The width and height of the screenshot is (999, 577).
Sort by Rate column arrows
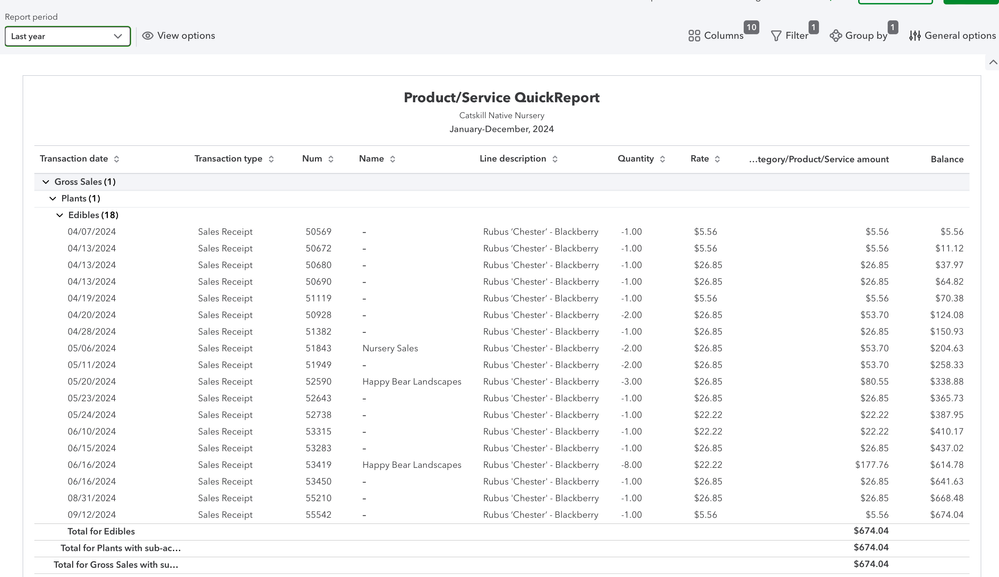[717, 159]
